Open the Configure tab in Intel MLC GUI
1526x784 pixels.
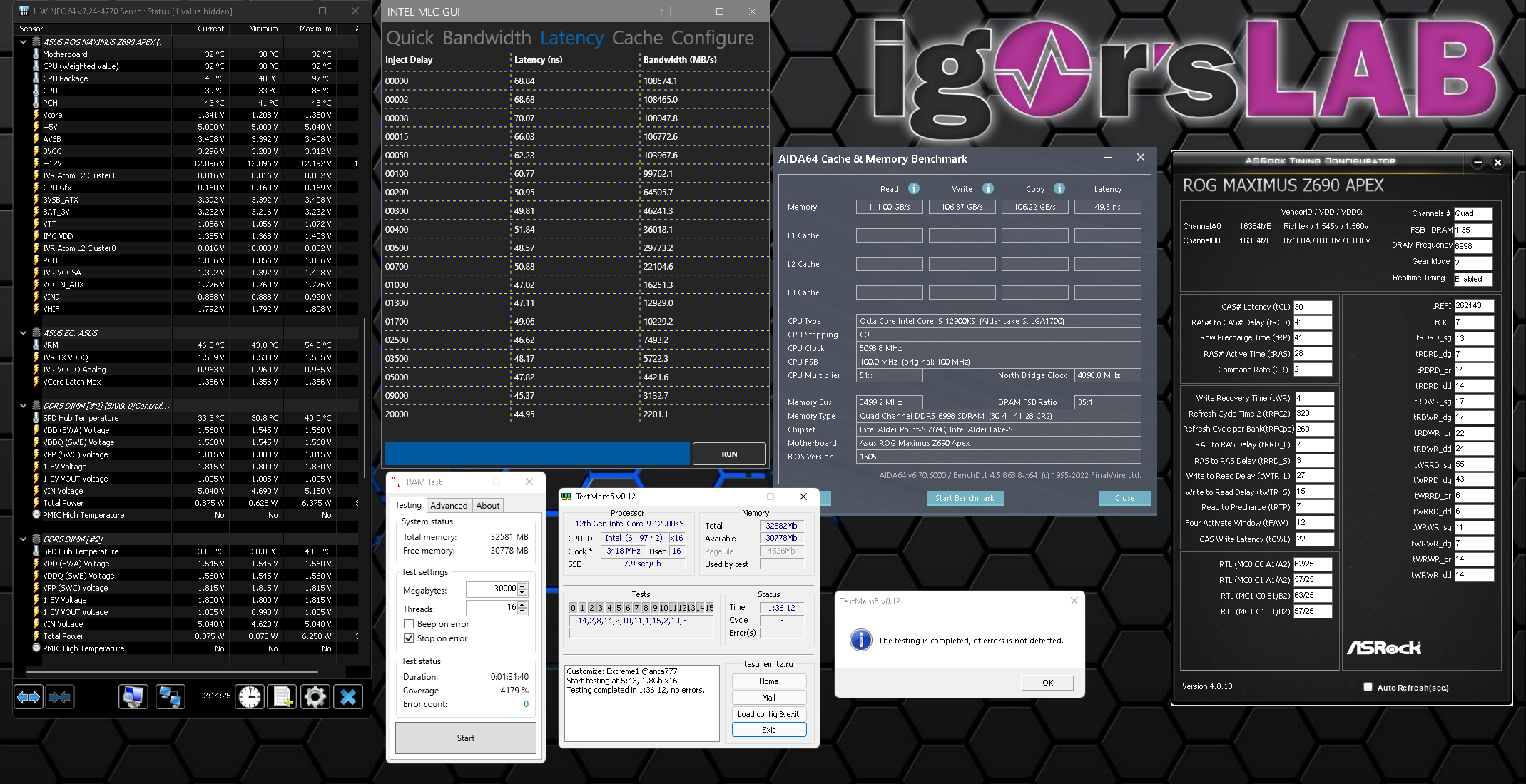point(713,38)
